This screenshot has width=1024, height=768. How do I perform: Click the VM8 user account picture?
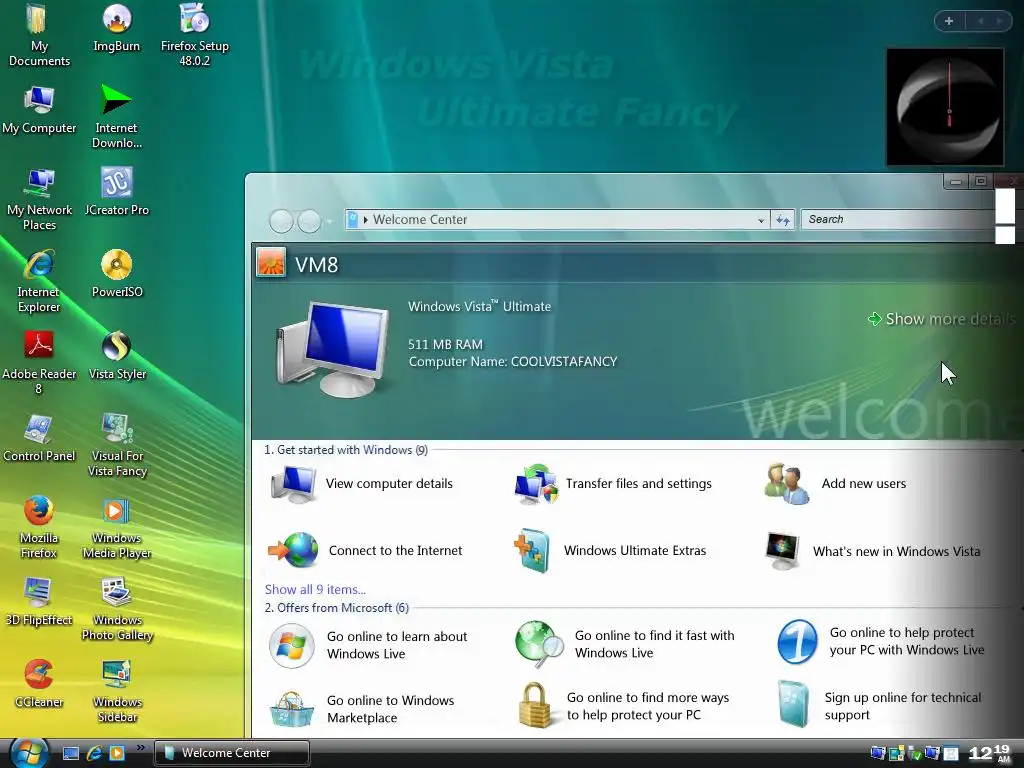click(270, 263)
